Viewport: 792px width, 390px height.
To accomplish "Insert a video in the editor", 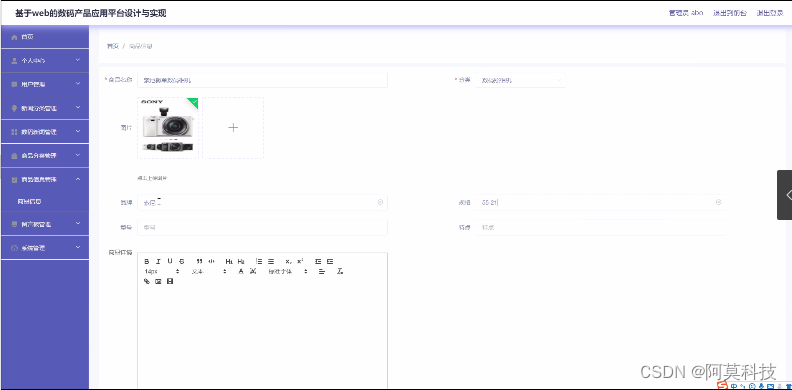I will [x=170, y=281].
